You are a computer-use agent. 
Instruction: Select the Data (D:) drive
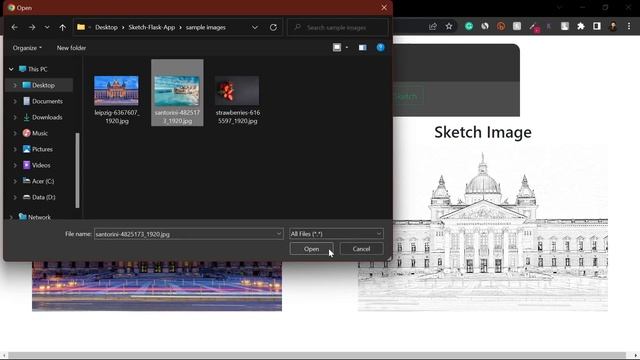tap(43, 197)
